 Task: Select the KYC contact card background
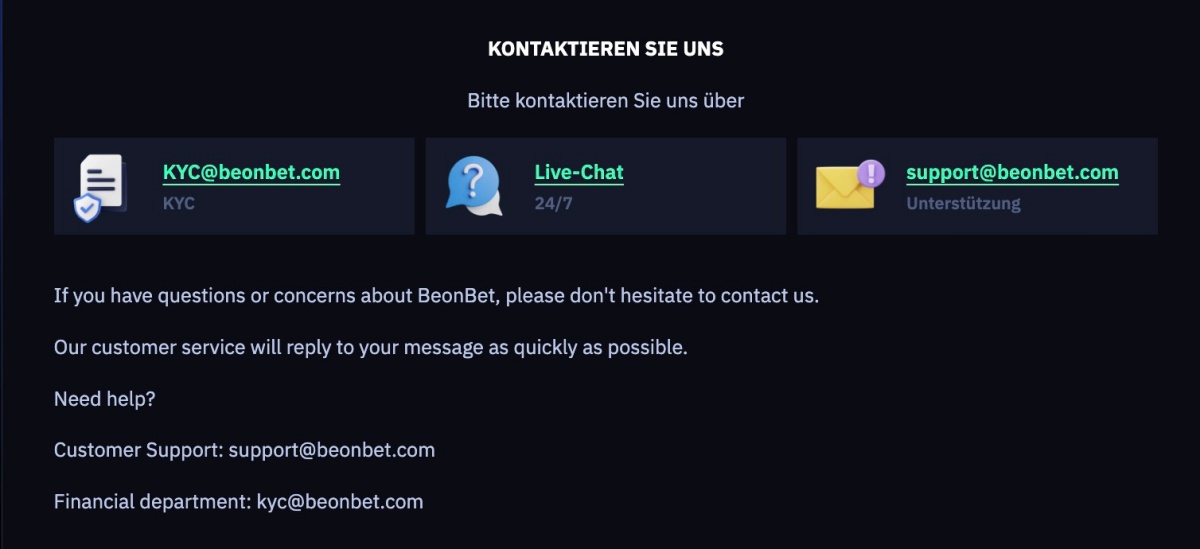[234, 186]
